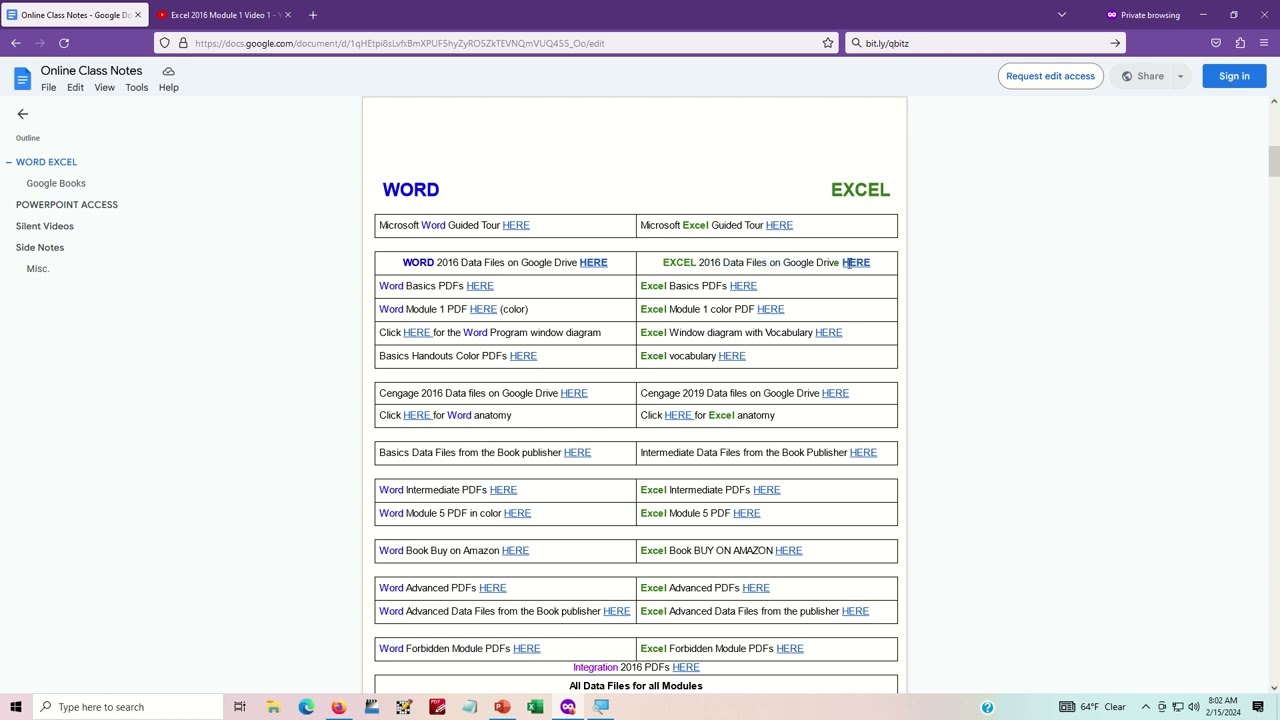Open the Edit menu

(x=75, y=88)
